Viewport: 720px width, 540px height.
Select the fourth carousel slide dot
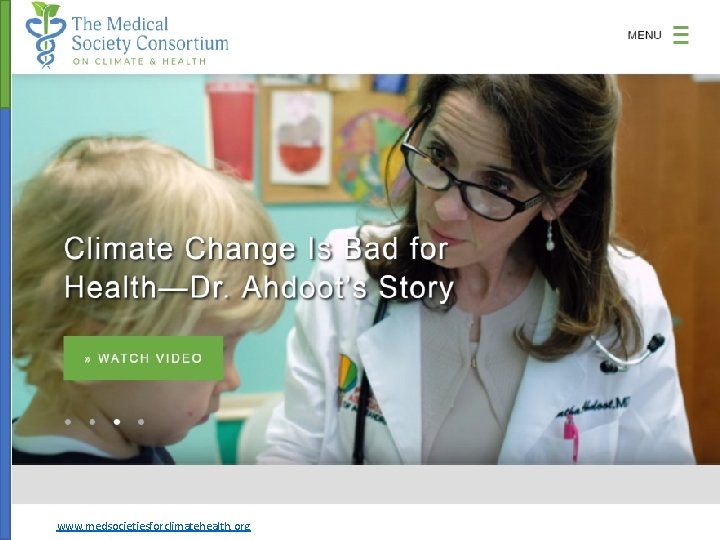pos(141,422)
